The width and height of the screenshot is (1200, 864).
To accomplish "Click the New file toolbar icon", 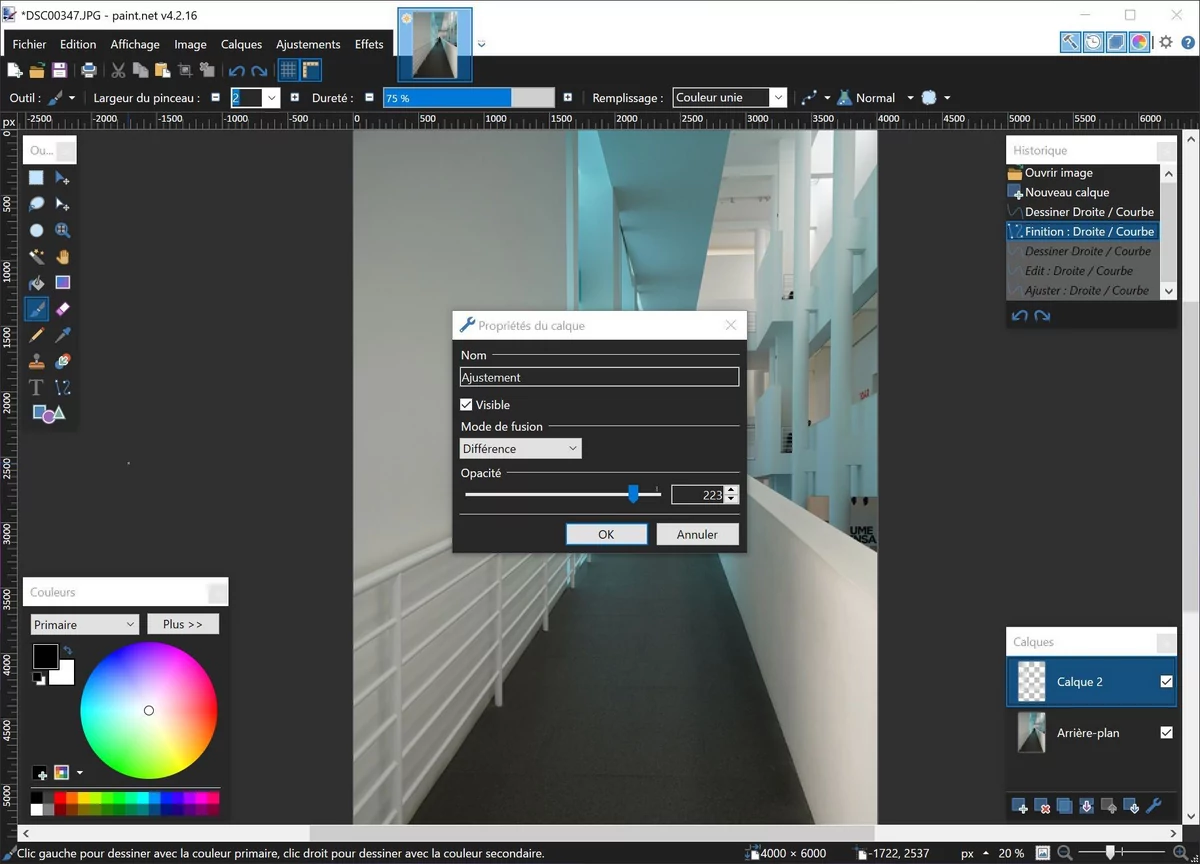I will click(x=15, y=70).
